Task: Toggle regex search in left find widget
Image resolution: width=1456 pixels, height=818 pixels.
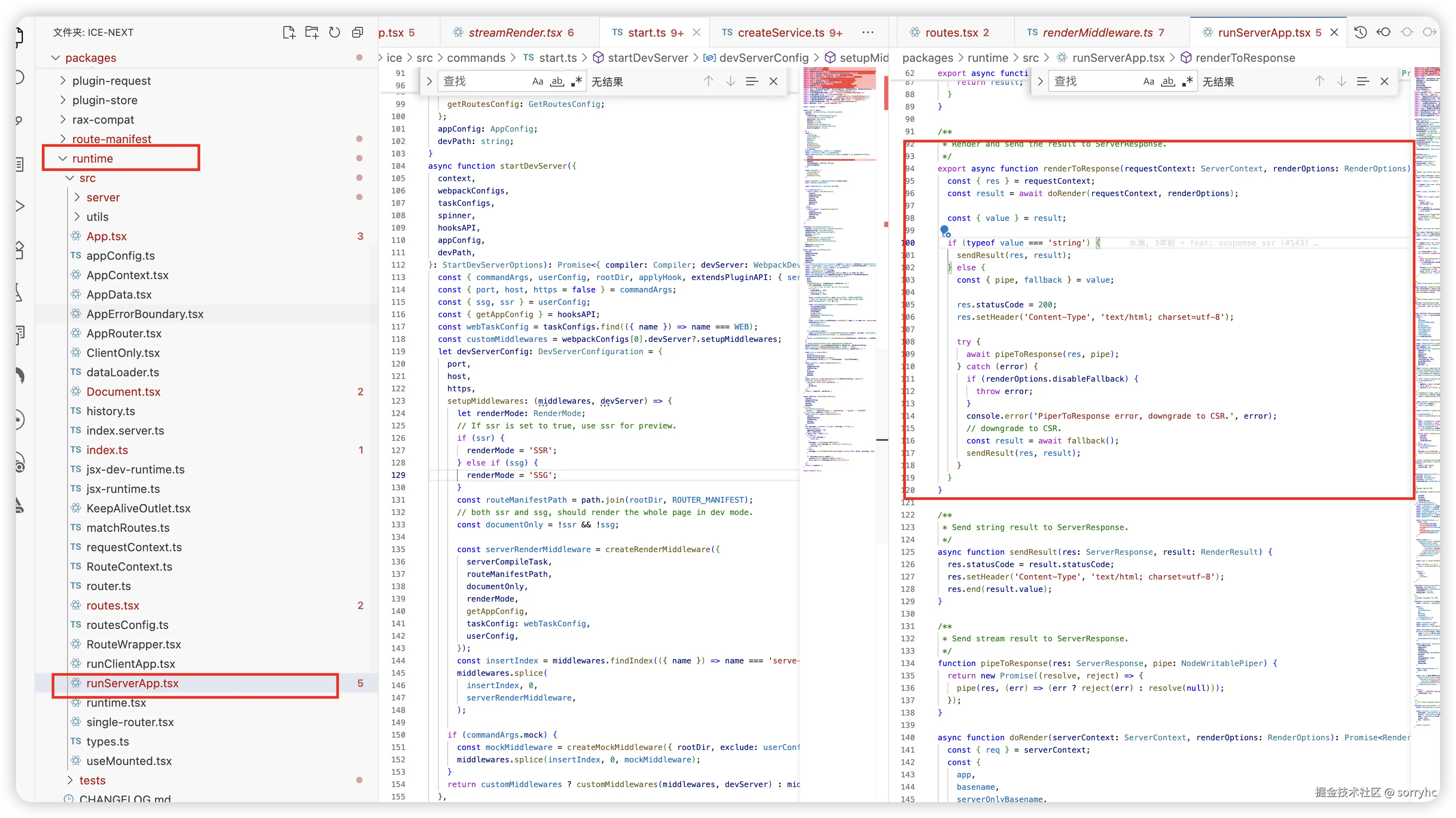Action: (576, 81)
